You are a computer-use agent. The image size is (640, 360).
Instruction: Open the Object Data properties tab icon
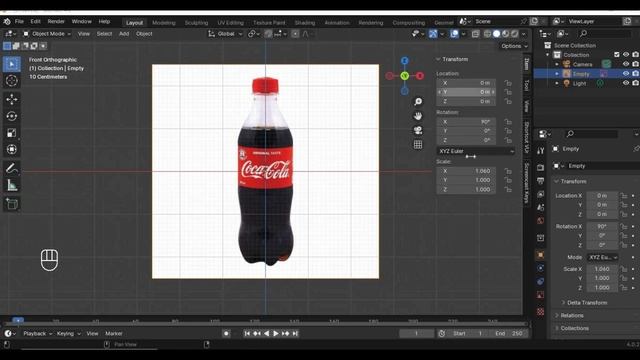540,295
